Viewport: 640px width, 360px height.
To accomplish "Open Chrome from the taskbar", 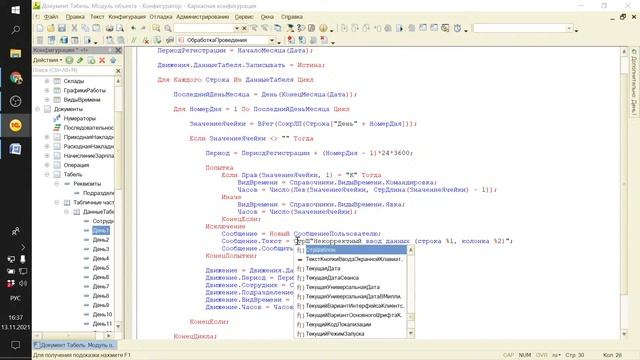I will pyautogui.click(x=16, y=78).
